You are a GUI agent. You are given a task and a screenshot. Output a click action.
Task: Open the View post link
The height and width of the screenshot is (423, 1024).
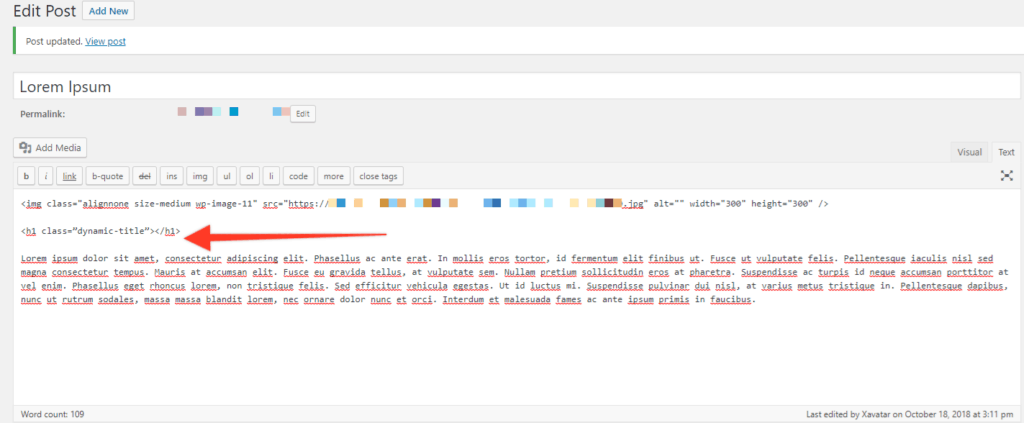[105, 41]
